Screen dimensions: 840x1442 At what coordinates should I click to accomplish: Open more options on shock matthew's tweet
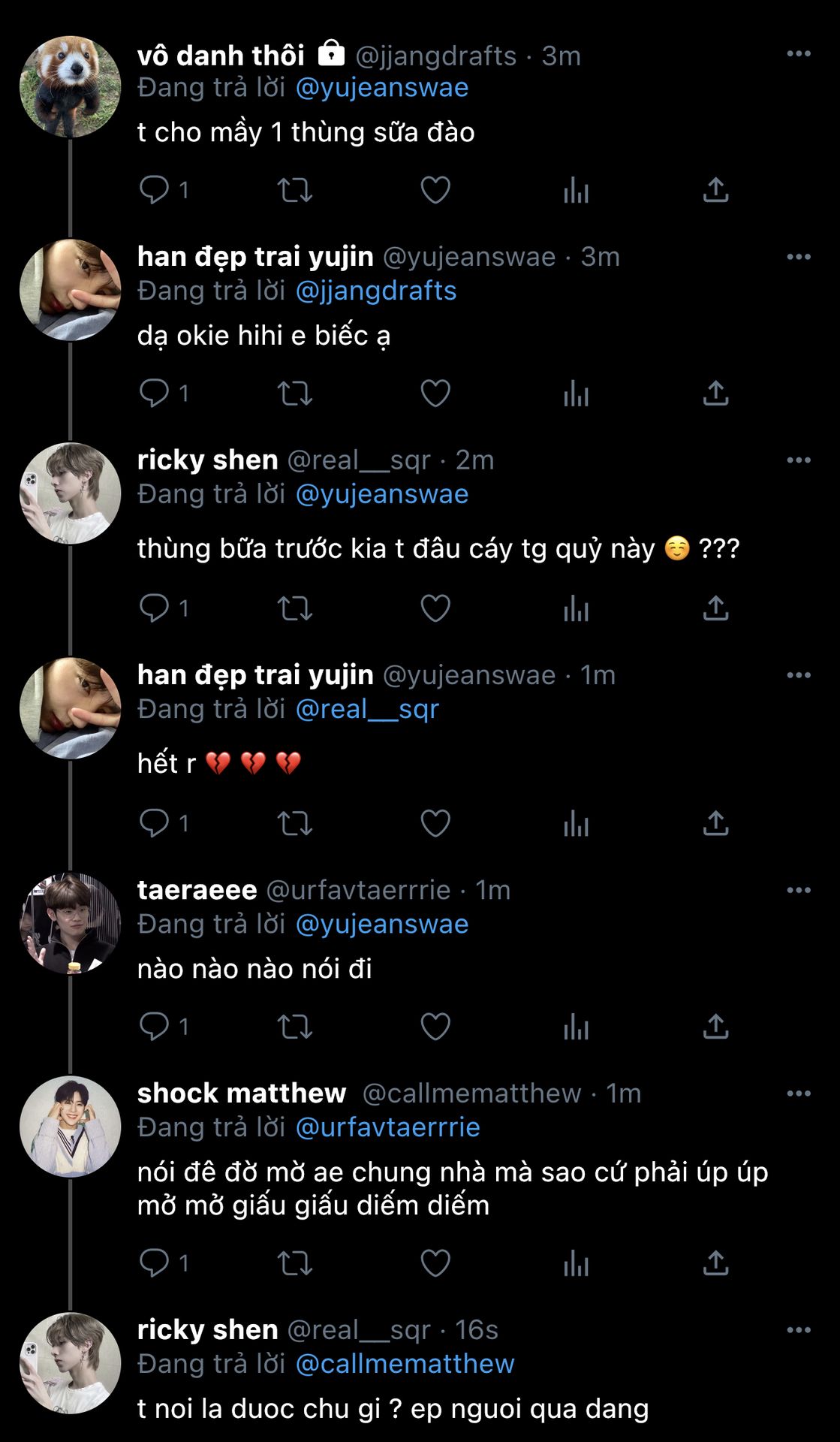pyautogui.click(x=798, y=1094)
